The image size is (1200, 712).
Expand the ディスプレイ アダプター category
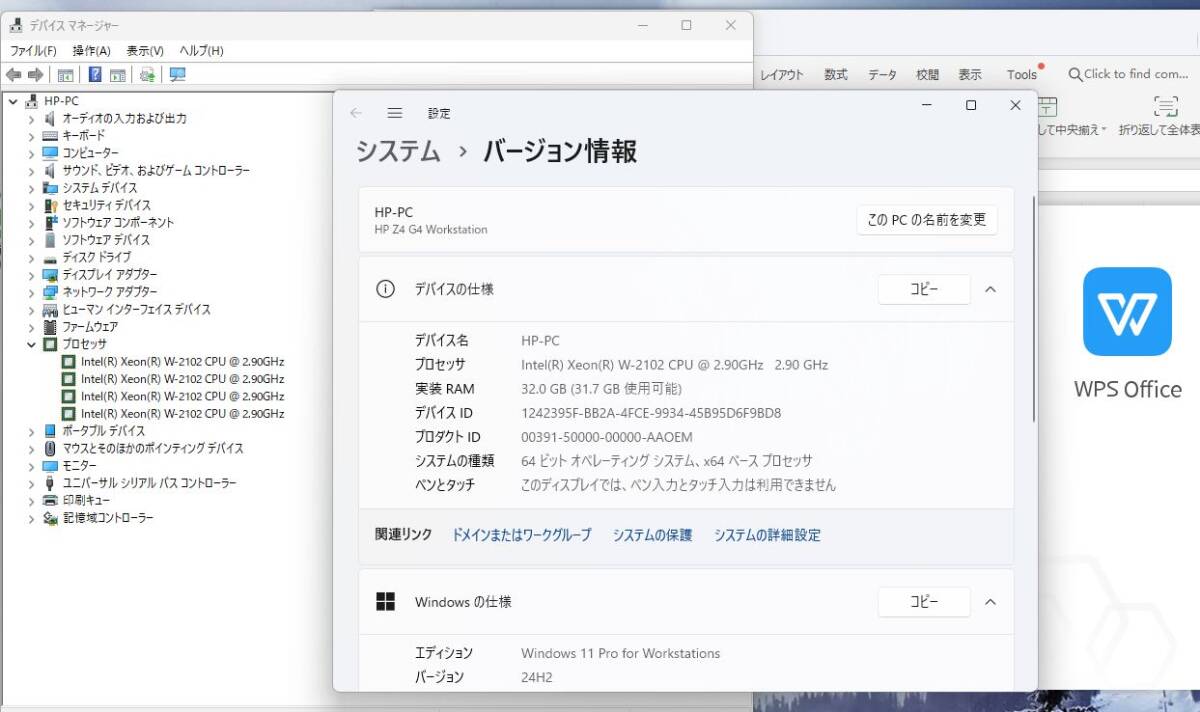31,275
